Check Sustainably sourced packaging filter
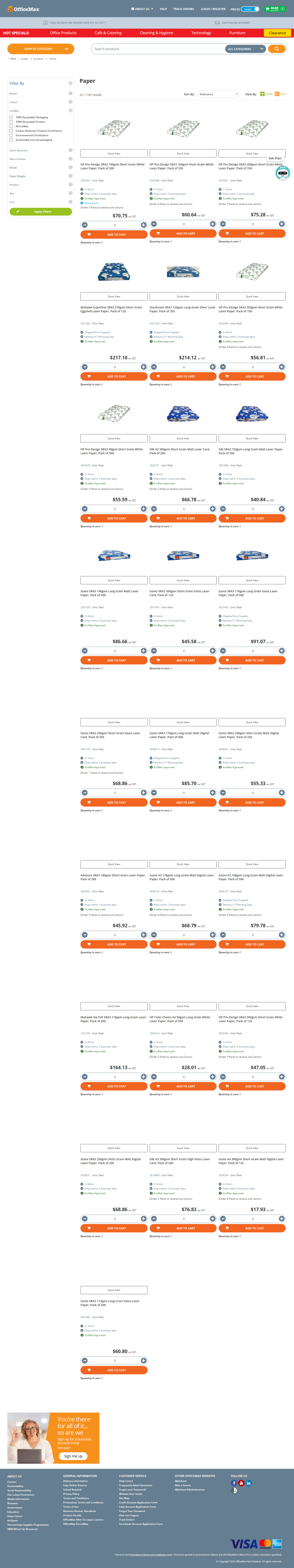This screenshot has height=1568, width=294. [x=11, y=140]
